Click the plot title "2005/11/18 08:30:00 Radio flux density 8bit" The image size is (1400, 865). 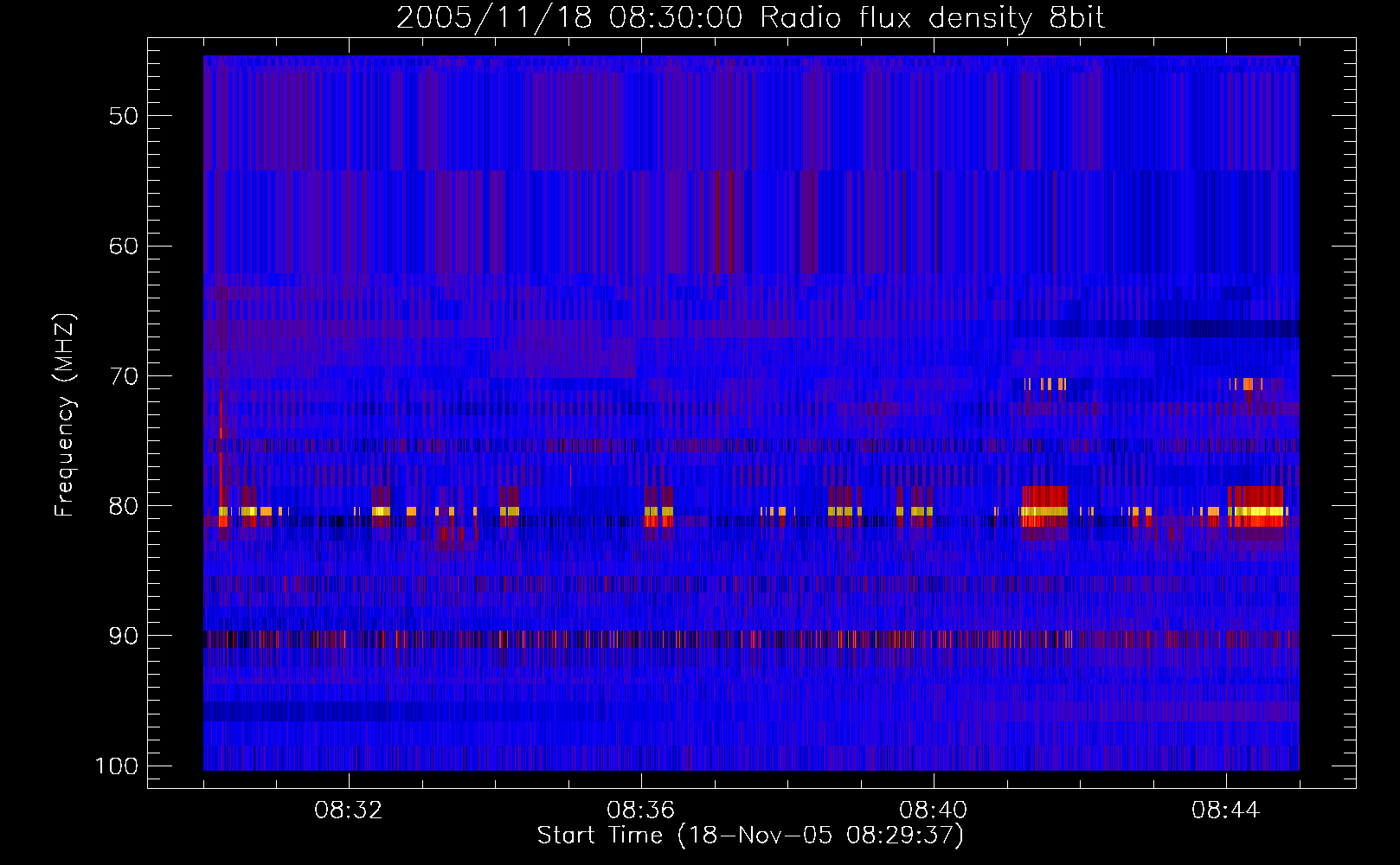point(750,18)
